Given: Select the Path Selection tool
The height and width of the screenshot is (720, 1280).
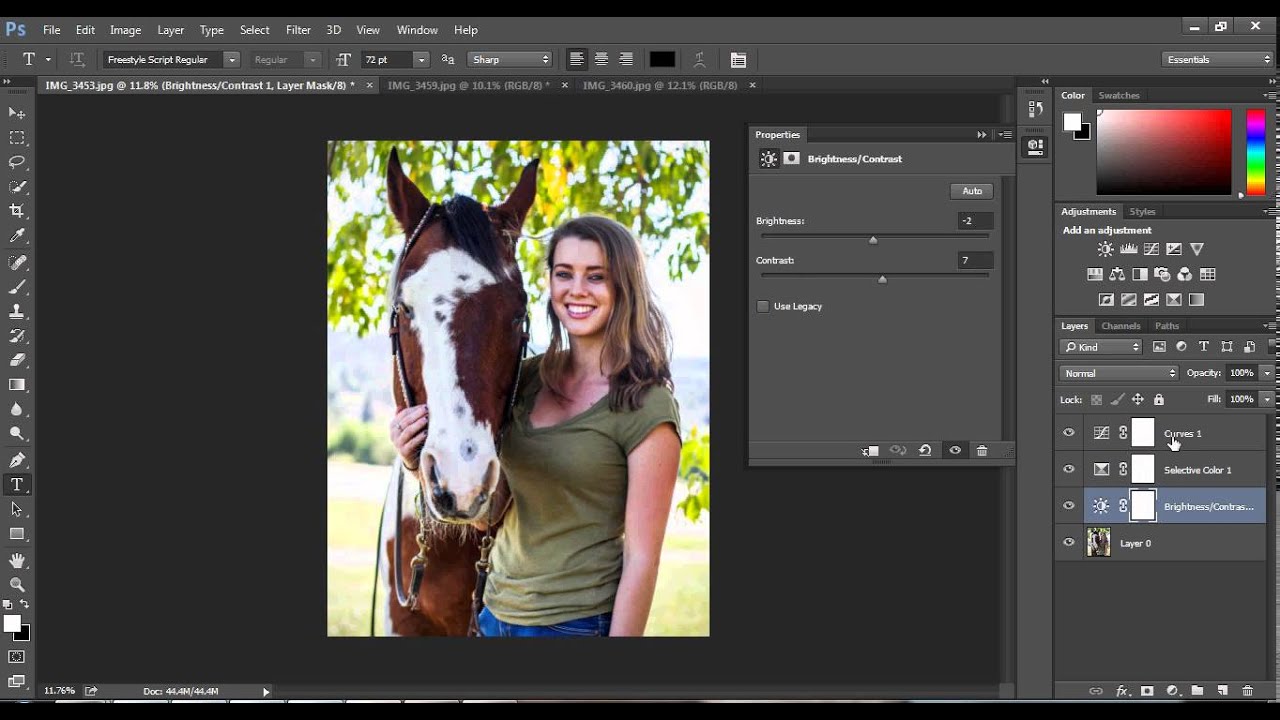Looking at the screenshot, I should coord(17,509).
